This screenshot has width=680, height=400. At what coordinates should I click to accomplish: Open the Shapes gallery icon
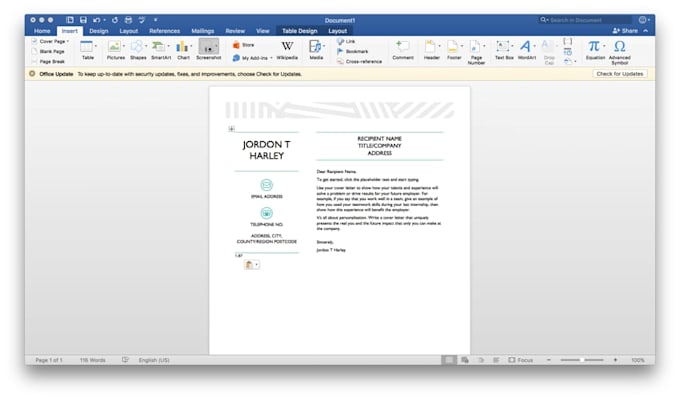pos(137,46)
